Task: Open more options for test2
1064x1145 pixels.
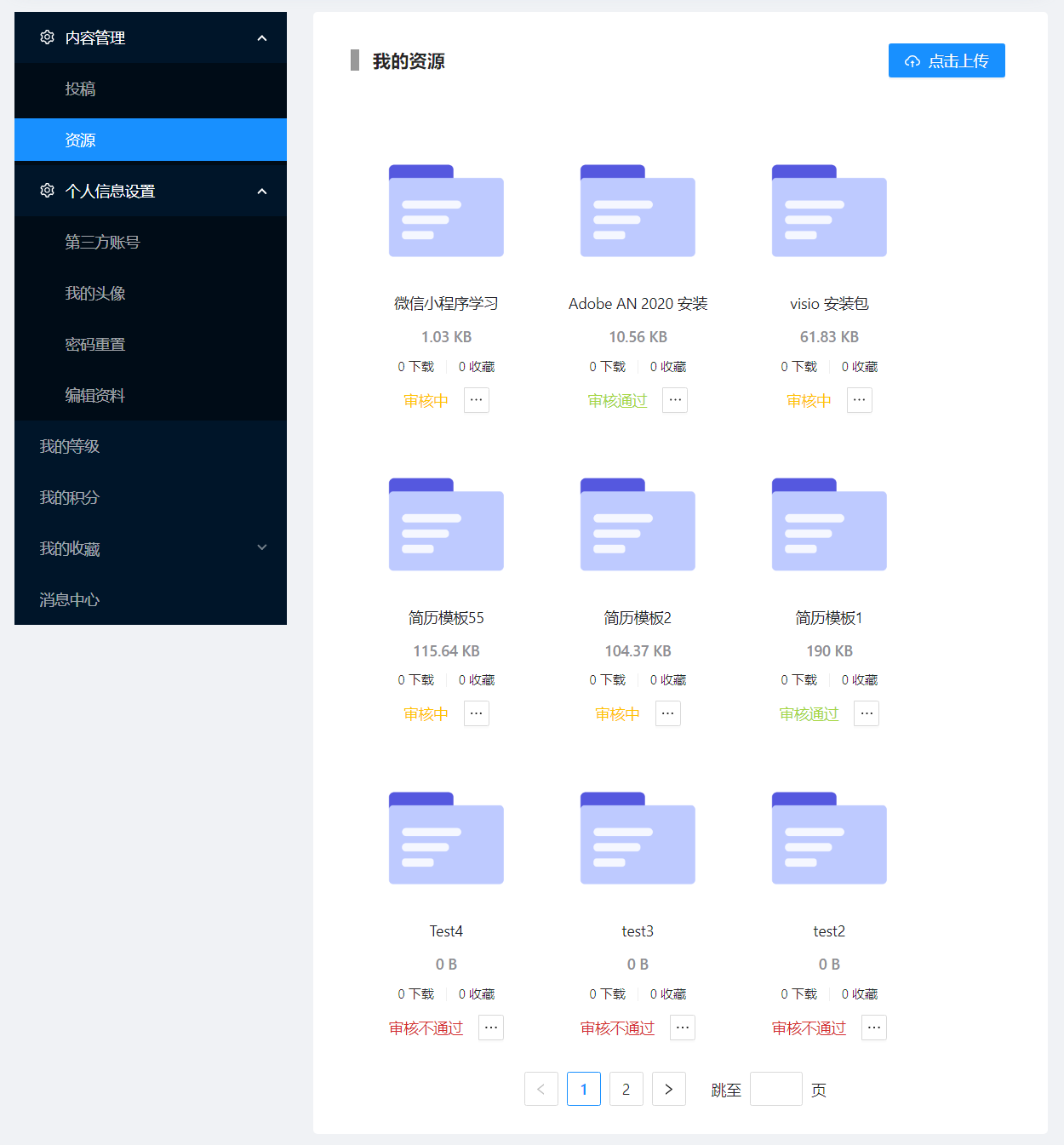Action: click(874, 1028)
